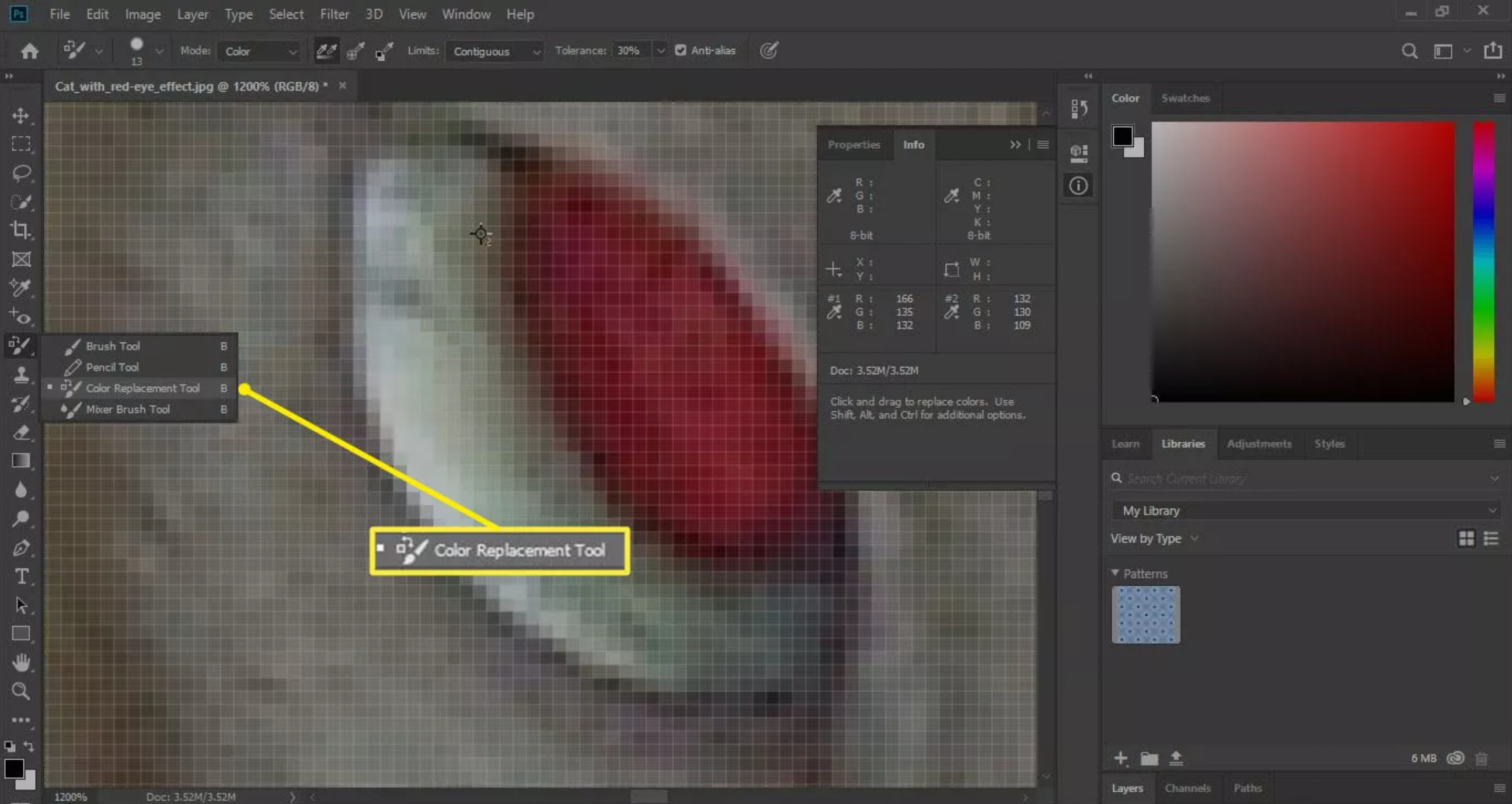
Task: Switch to the Swatches tab
Action: point(1185,98)
